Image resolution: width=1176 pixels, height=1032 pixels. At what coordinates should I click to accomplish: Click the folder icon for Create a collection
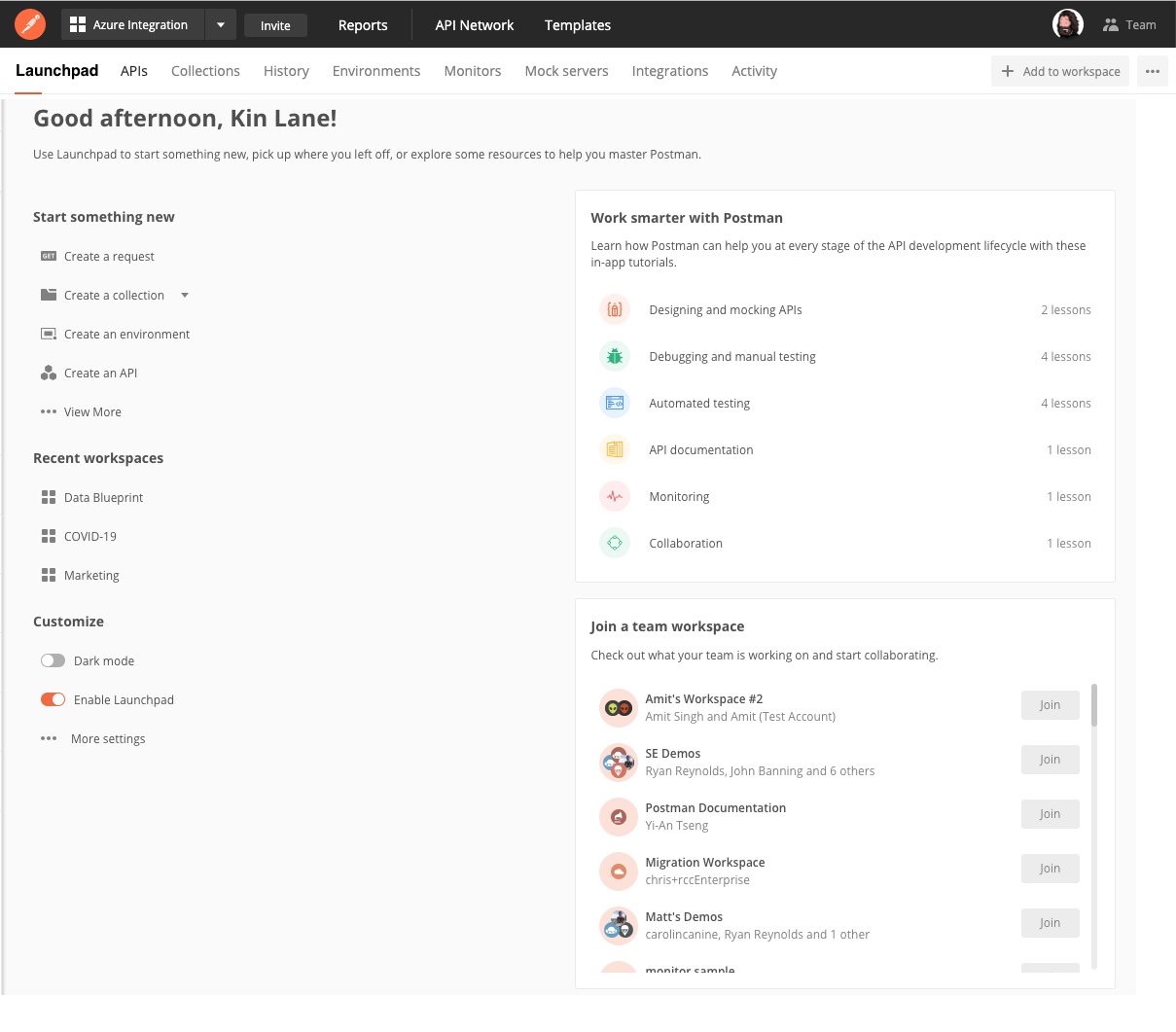(x=49, y=295)
